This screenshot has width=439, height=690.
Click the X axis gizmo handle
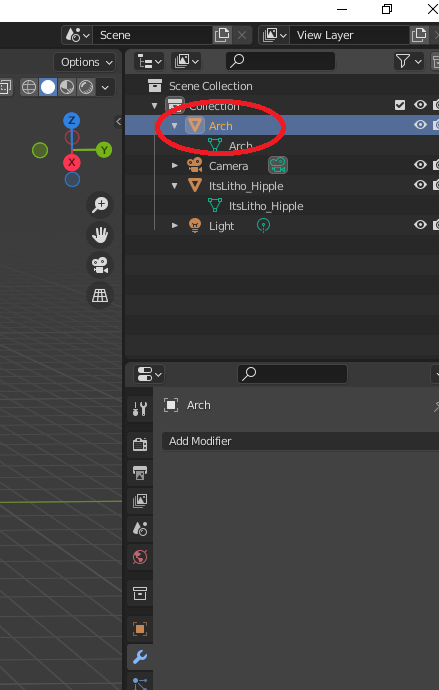pyautogui.click(x=72, y=162)
